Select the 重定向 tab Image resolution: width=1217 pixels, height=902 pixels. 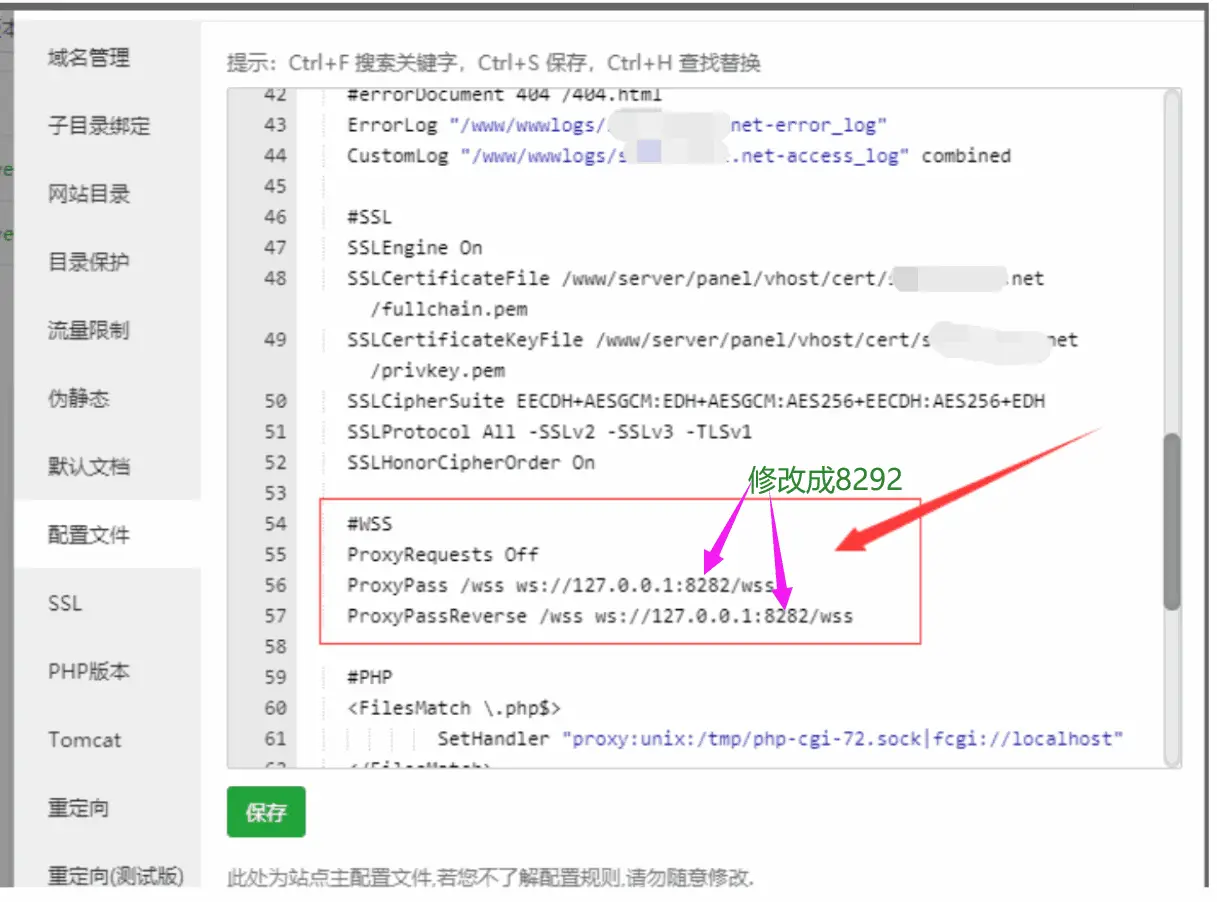[78, 808]
